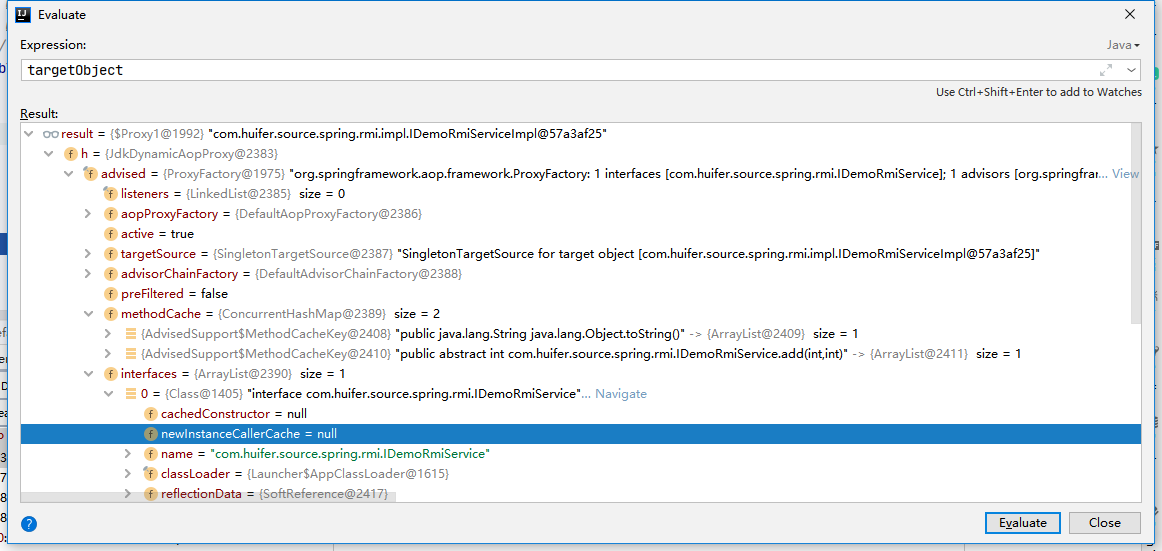Click the horizontal scrollbar of result tree
Image resolution: width=1162 pixels, height=551 pixels.
tap(208, 498)
